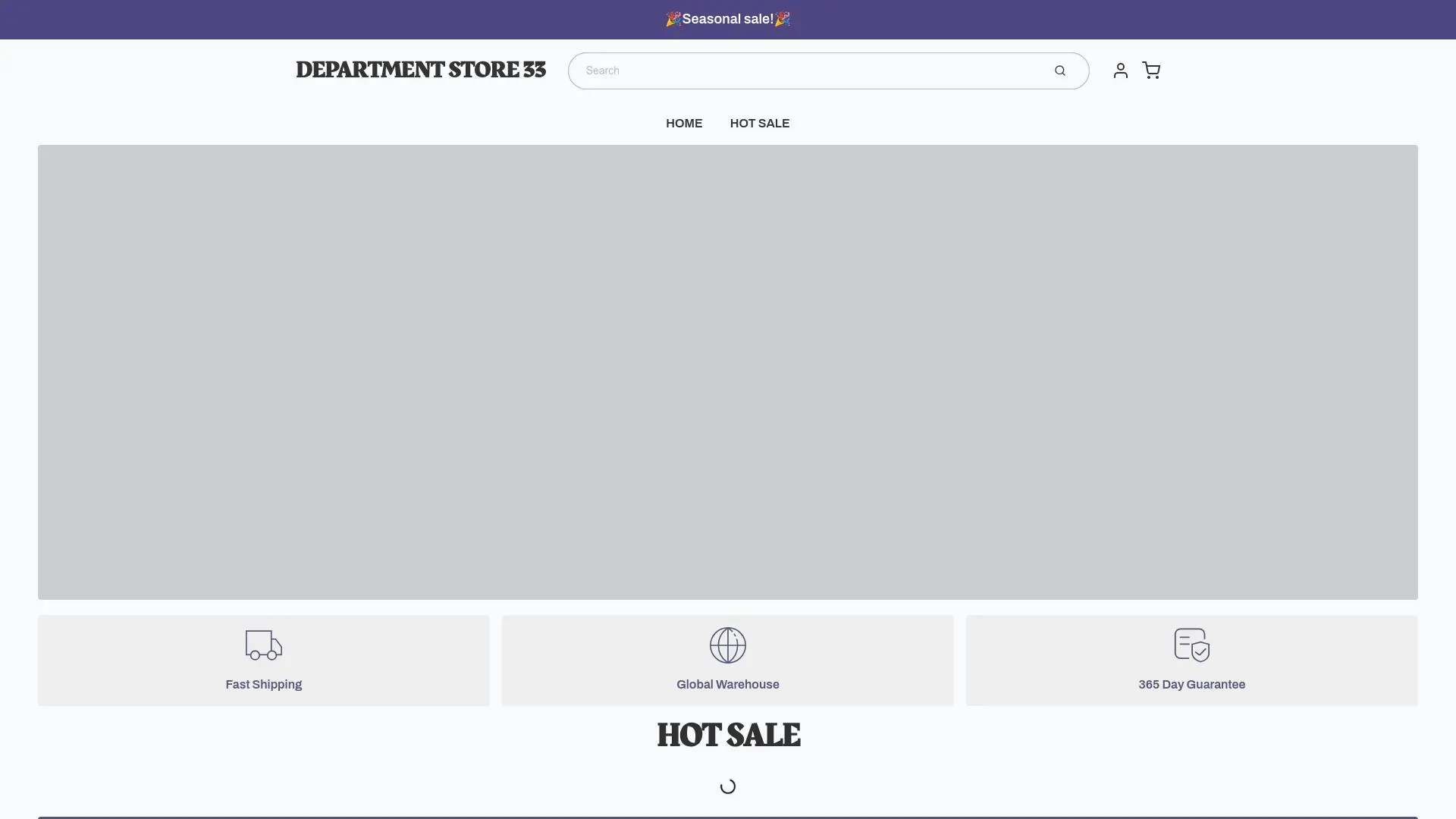
Task: Click the 365 Day Guarantee shield icon
Action: pos(1191,645)
